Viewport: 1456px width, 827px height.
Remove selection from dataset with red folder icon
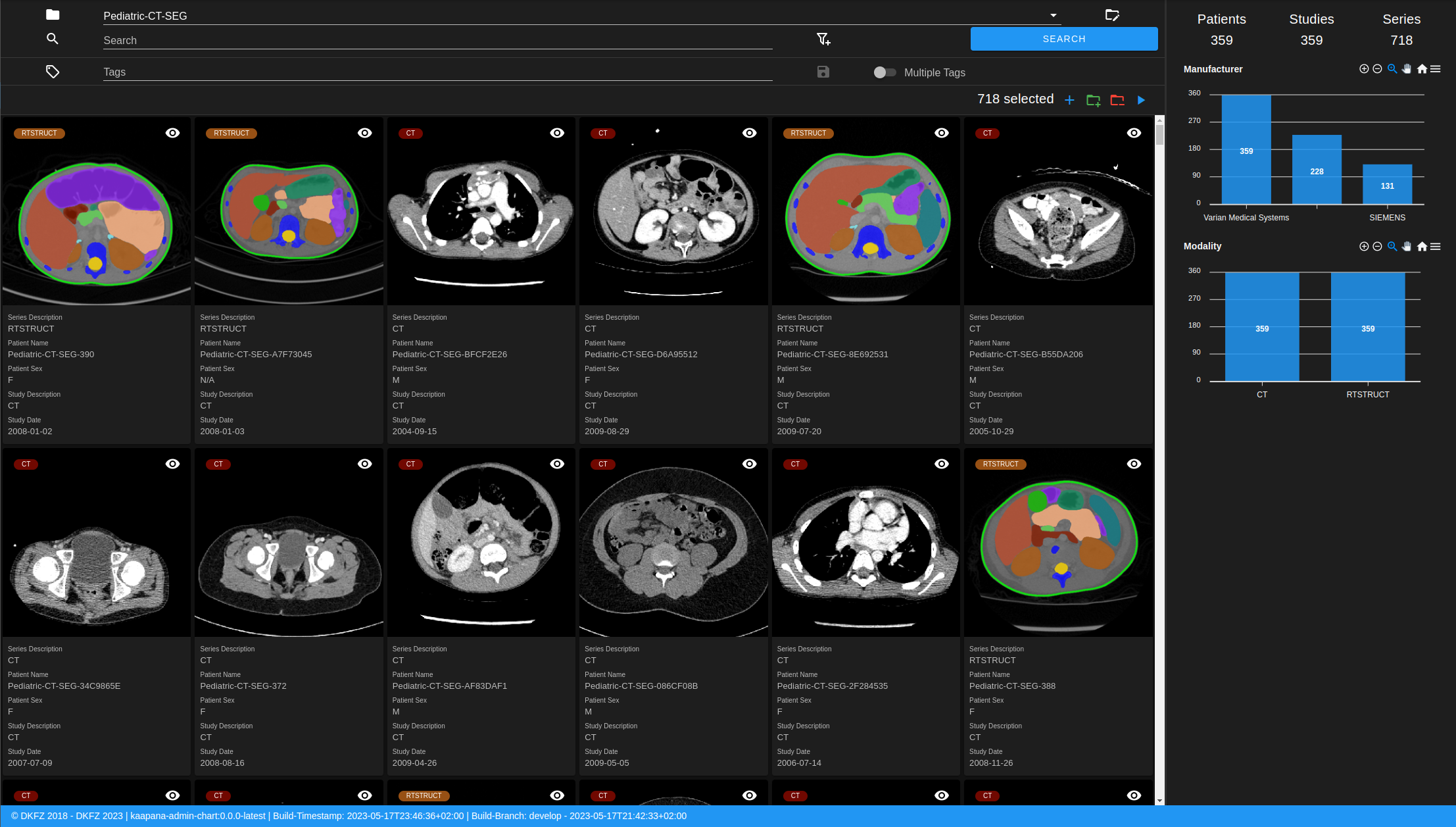click(x=1117, y=100)
